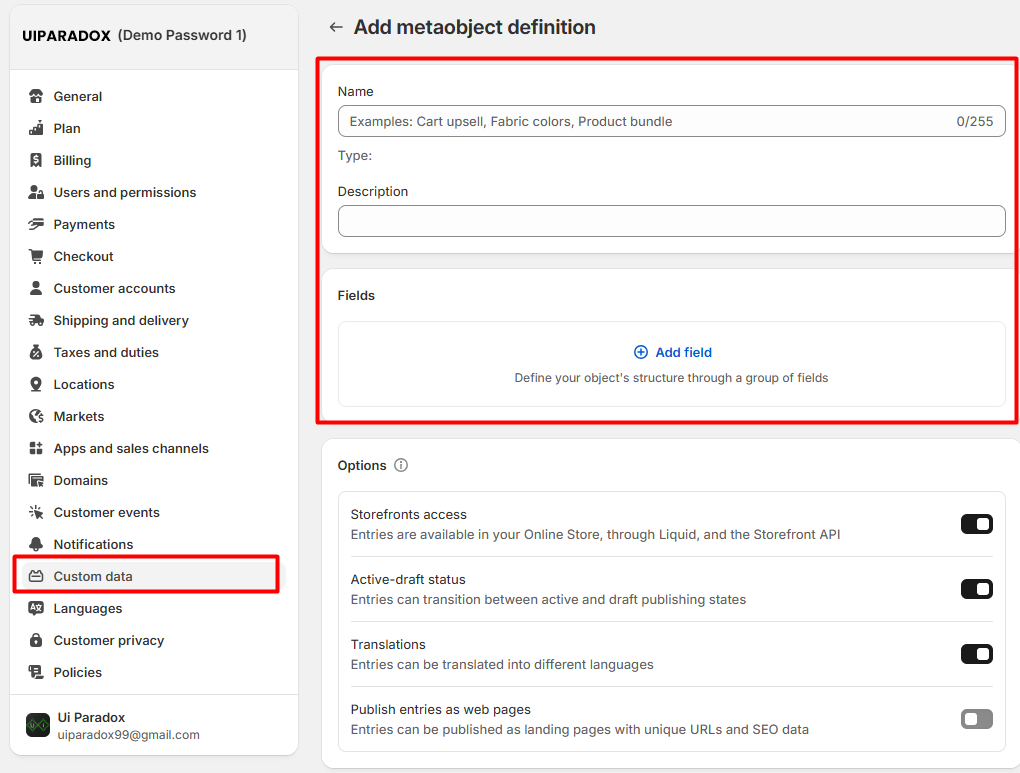
Task: Click the Billing icon in sidebar
Action: [36, 161]
